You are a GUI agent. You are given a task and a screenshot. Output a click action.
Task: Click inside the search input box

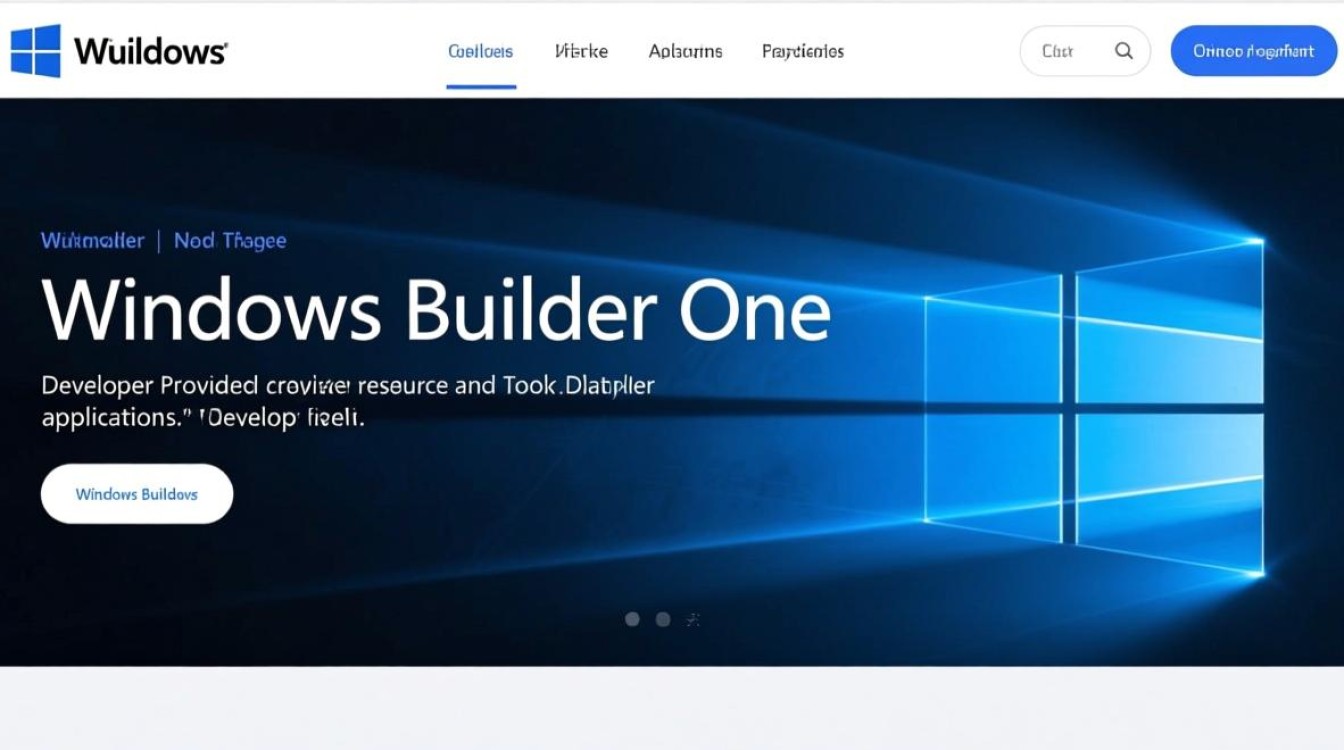click(x=1060, y=50)
